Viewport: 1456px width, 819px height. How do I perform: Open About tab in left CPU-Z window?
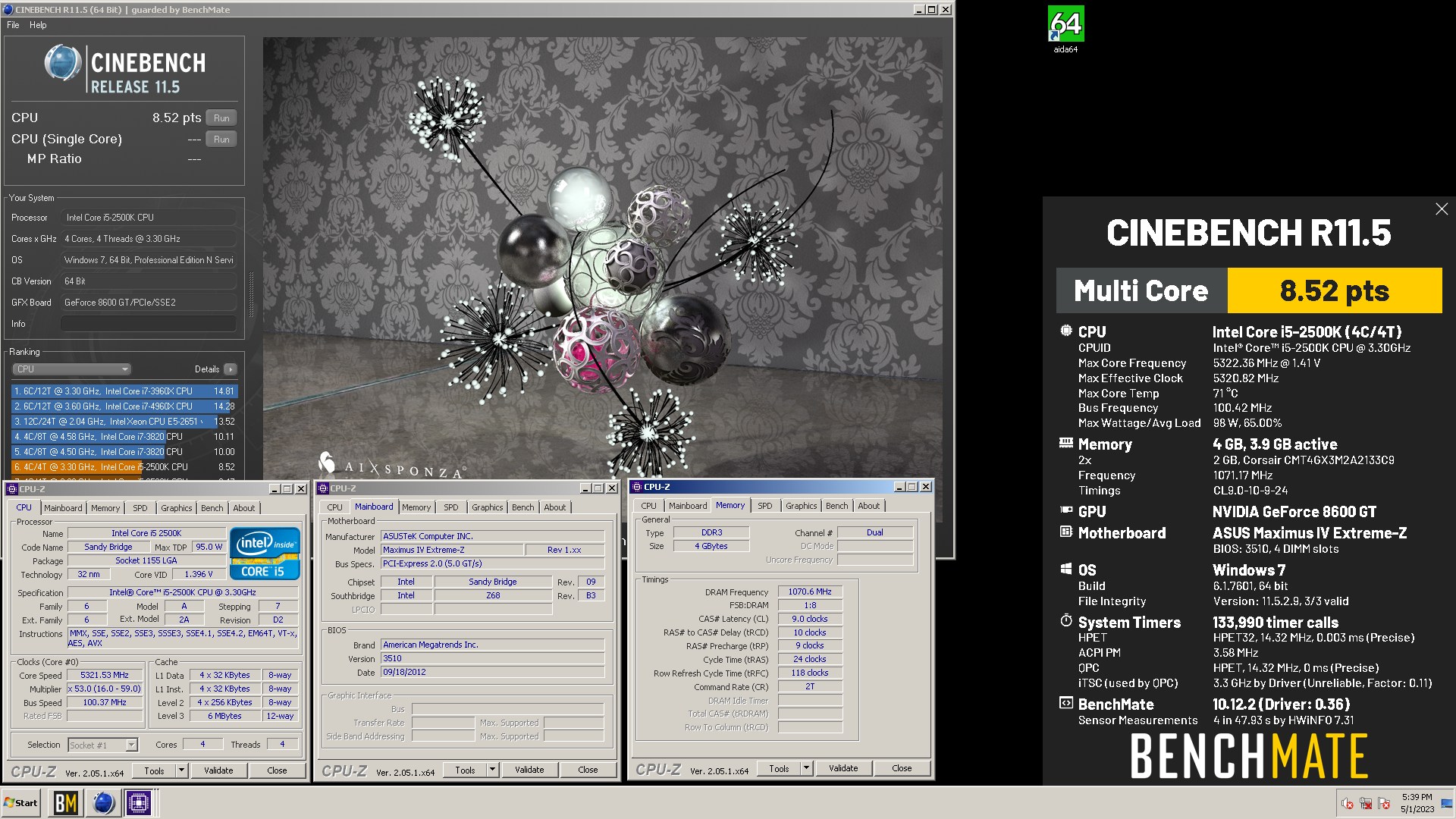pos(244,508)
